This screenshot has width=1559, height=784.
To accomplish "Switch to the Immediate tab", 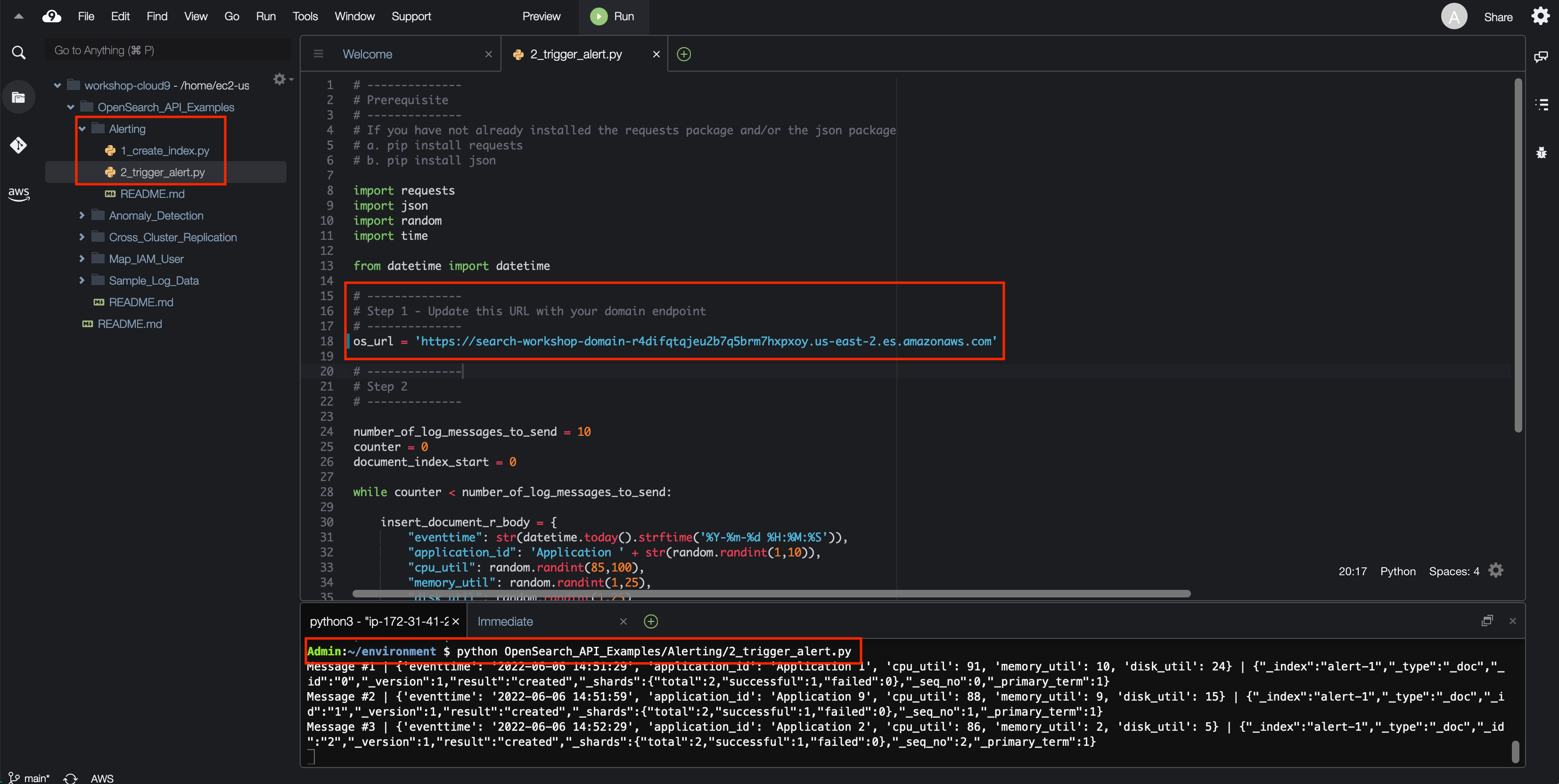I will [505, 621].
